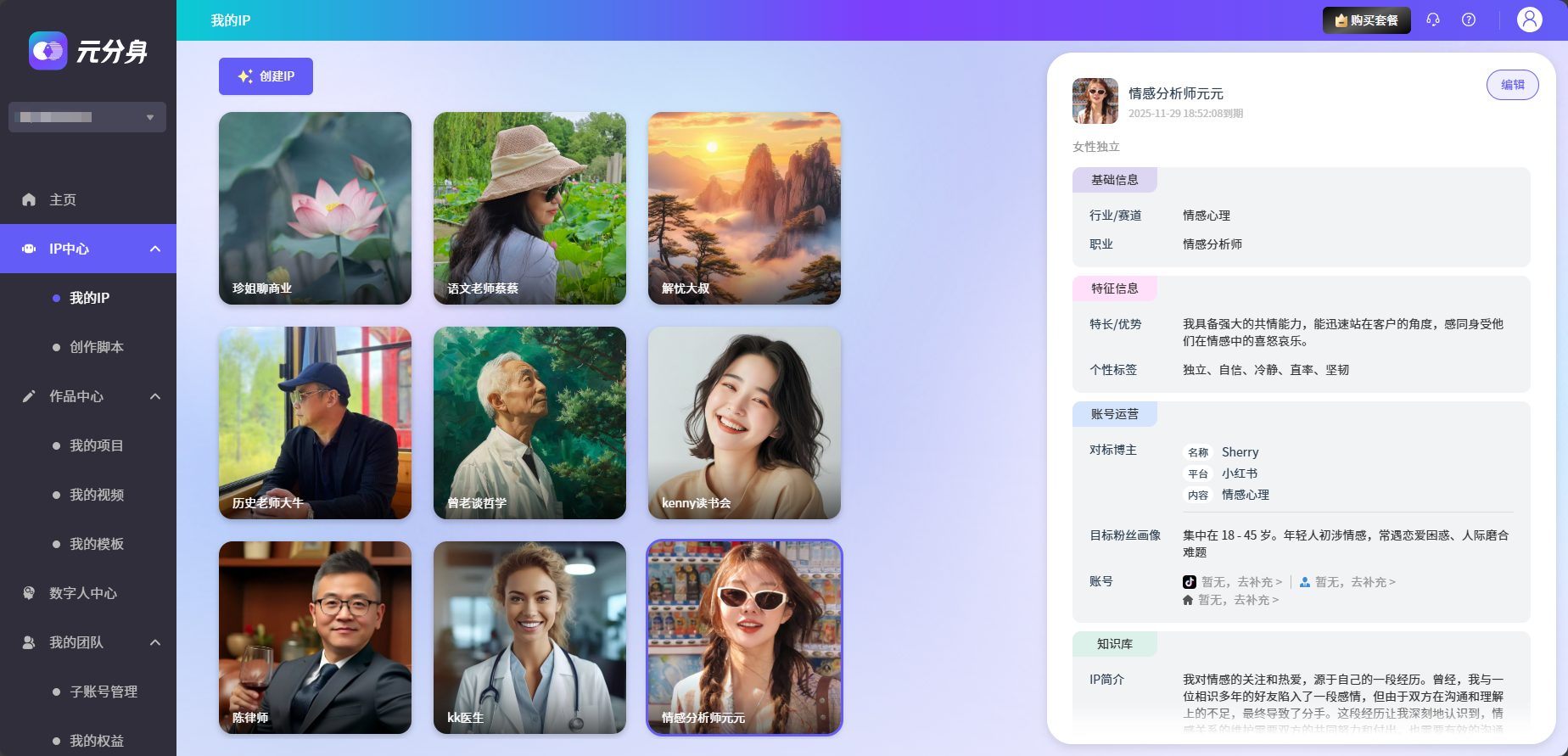
Task: Select the 陈律师 IP card
Action: coord(315,637)
